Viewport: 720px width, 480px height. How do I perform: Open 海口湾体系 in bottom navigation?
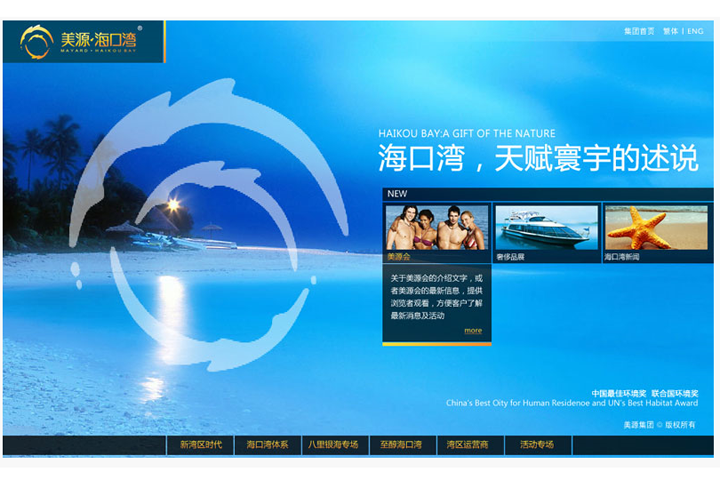tap(267, 445)
